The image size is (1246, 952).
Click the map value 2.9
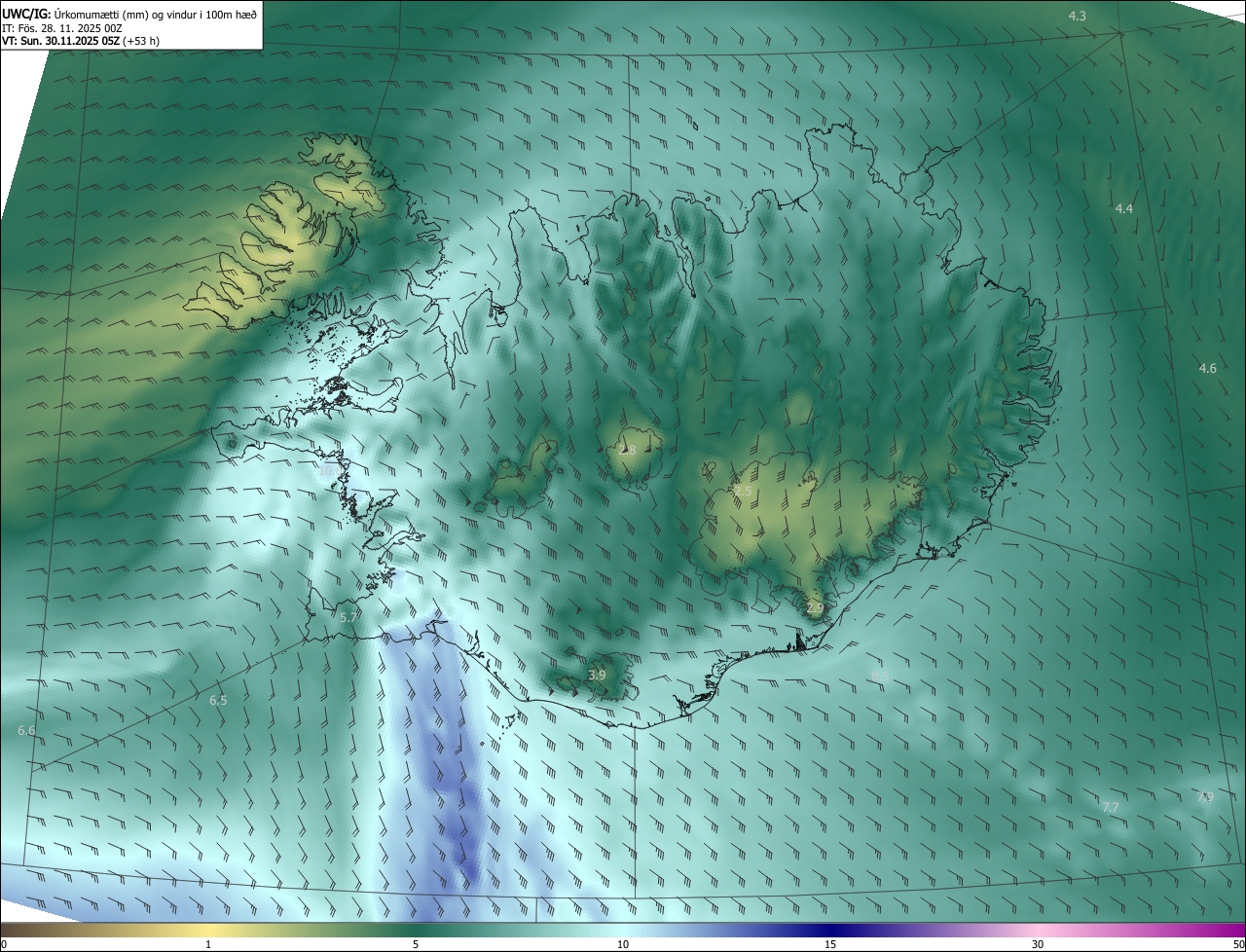pos(815,607)
